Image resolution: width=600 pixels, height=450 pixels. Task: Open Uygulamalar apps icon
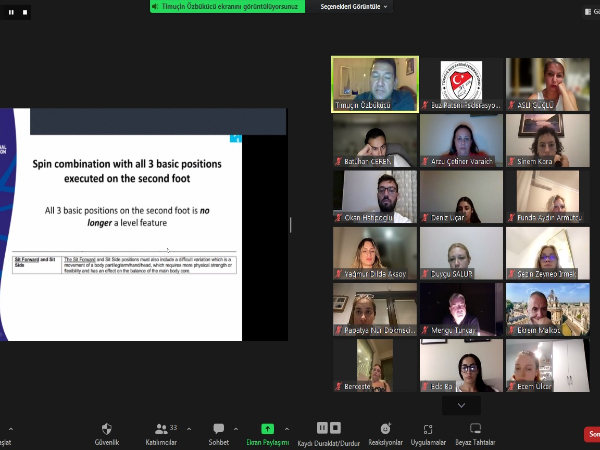pos(428,429)
